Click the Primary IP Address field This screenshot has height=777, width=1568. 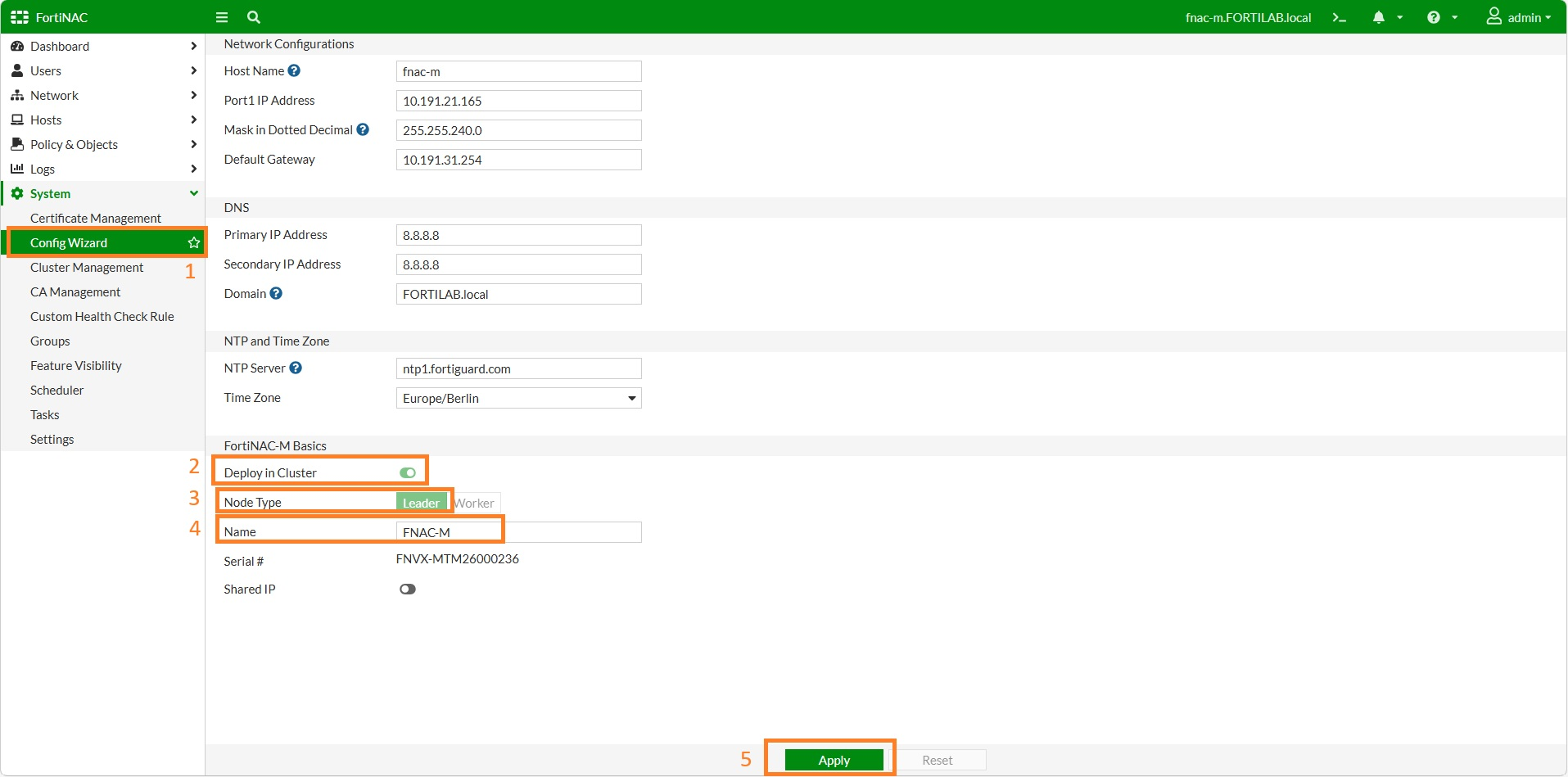point(518,235)
